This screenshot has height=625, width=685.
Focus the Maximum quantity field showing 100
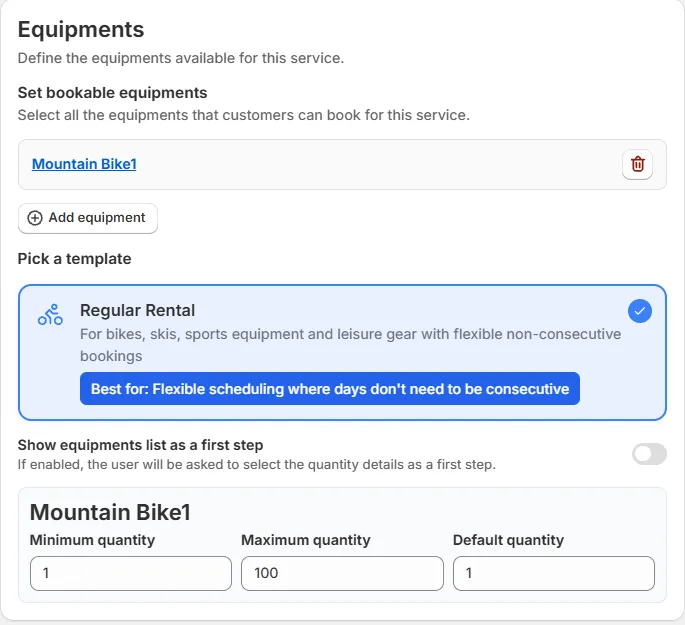point(342,573)
